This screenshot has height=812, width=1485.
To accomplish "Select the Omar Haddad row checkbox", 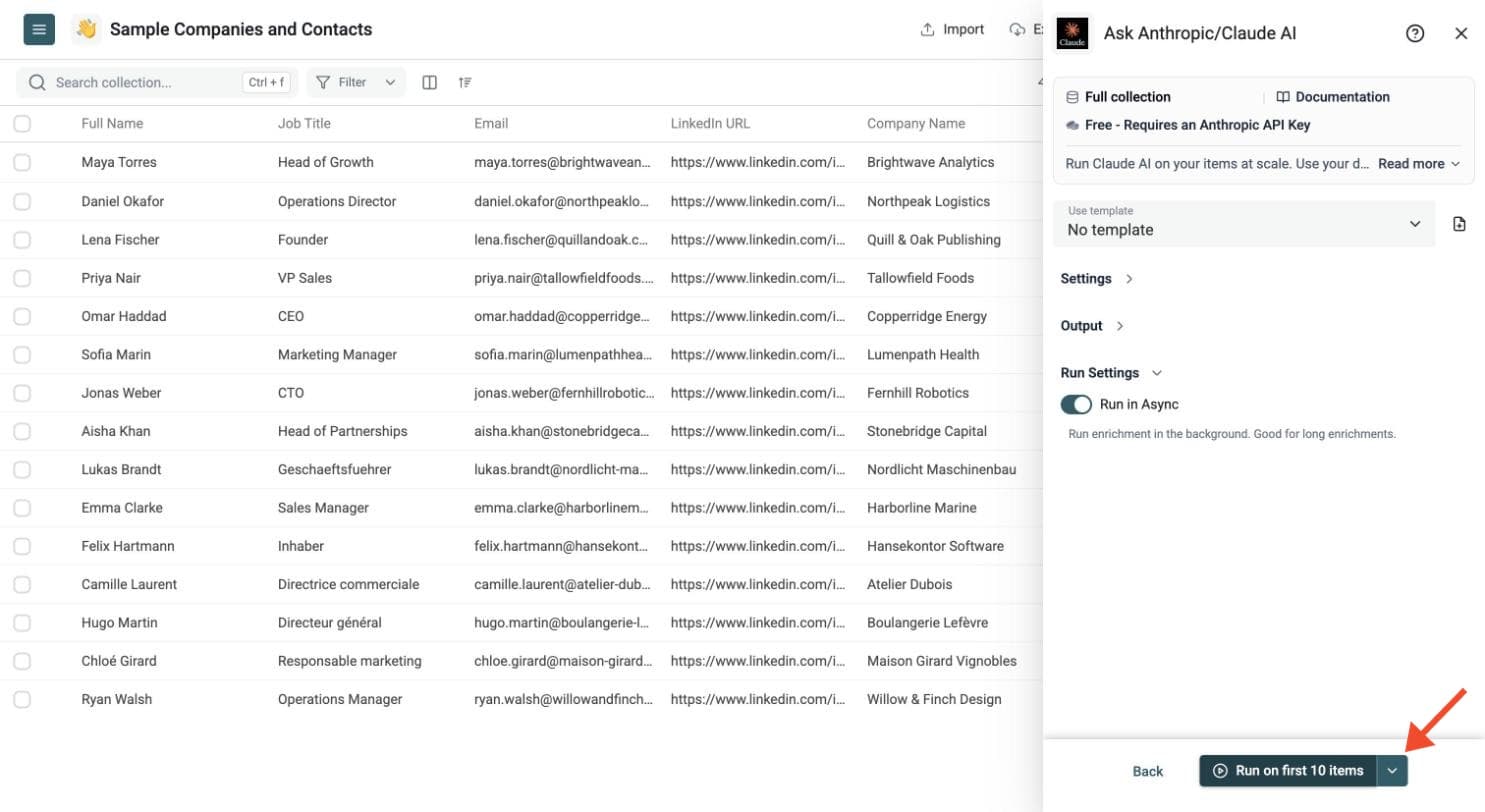I will tap(22, 316).
